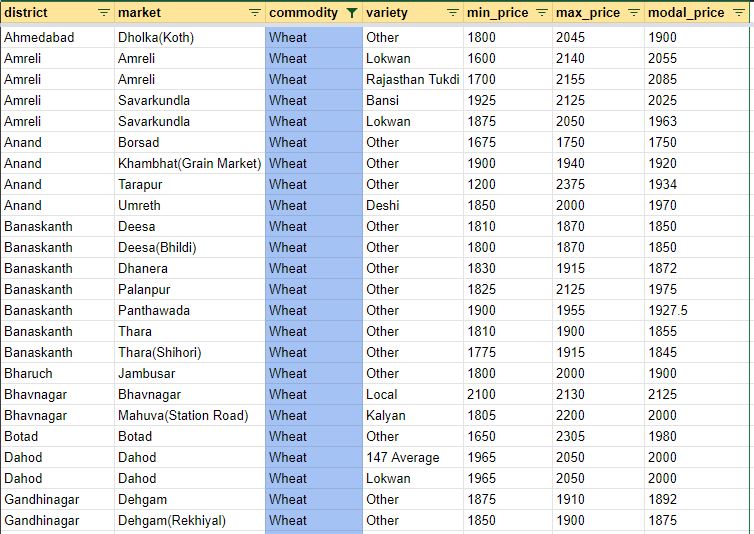Screen dimensions: 754x534
Task: Click the active green commodity filter icon
Action: 351,13
